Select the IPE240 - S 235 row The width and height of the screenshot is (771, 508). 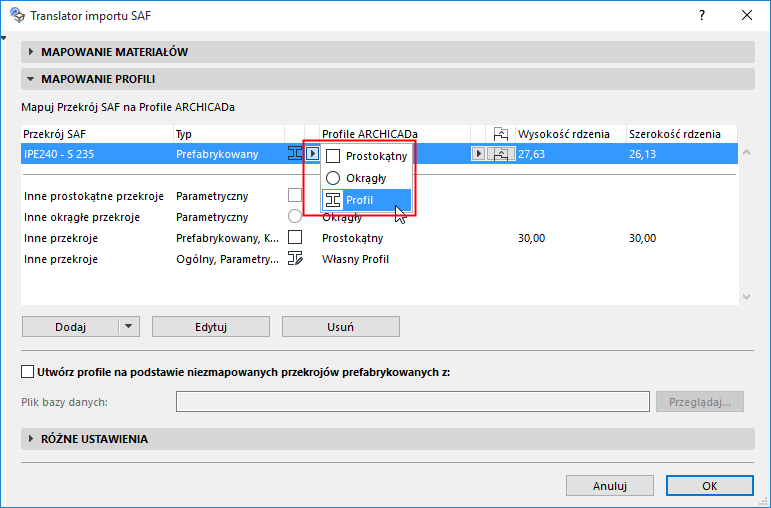pos(379,154)
